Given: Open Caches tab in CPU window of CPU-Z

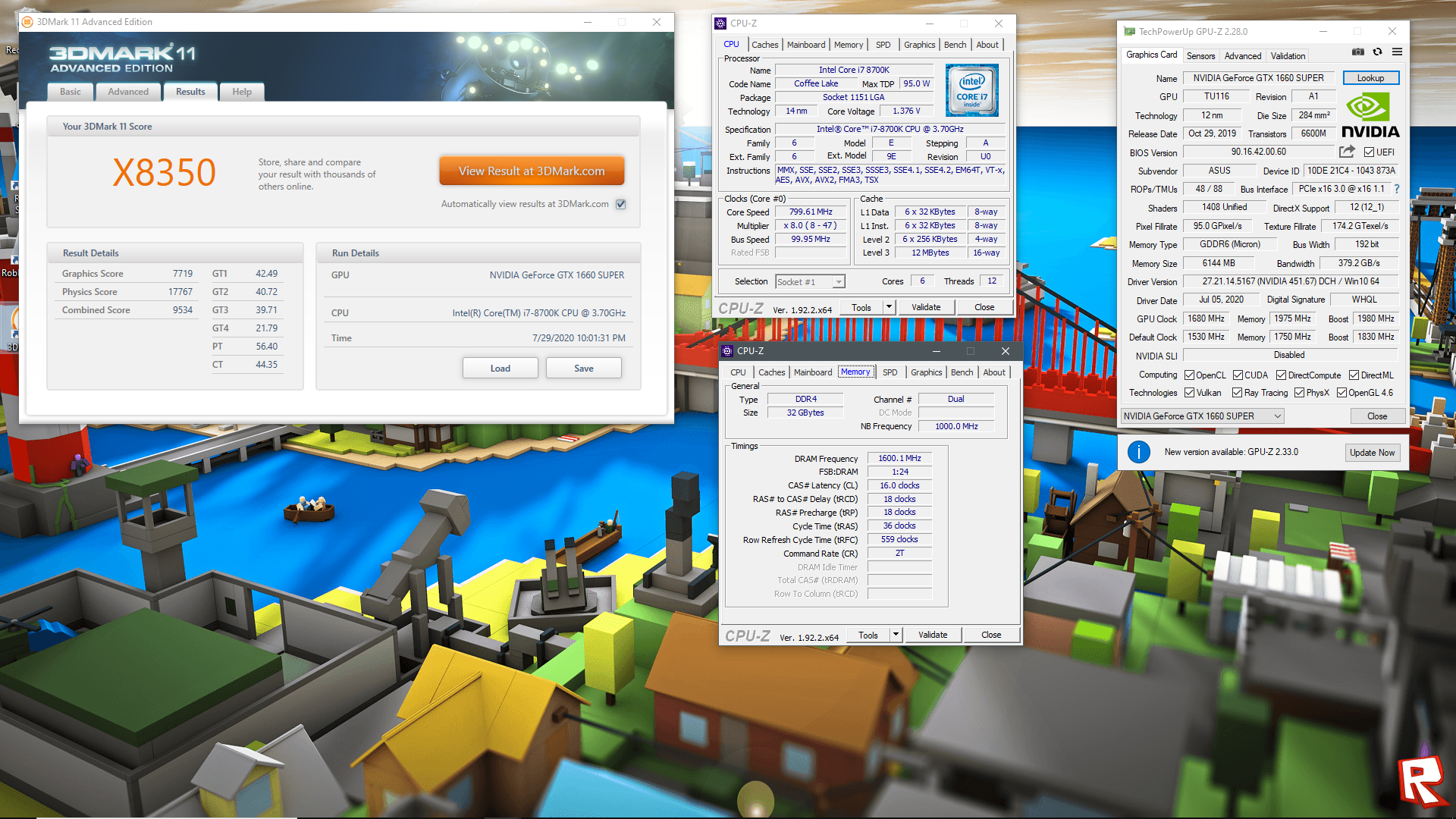Looking at the screenshot, I should tap(764, 45).
